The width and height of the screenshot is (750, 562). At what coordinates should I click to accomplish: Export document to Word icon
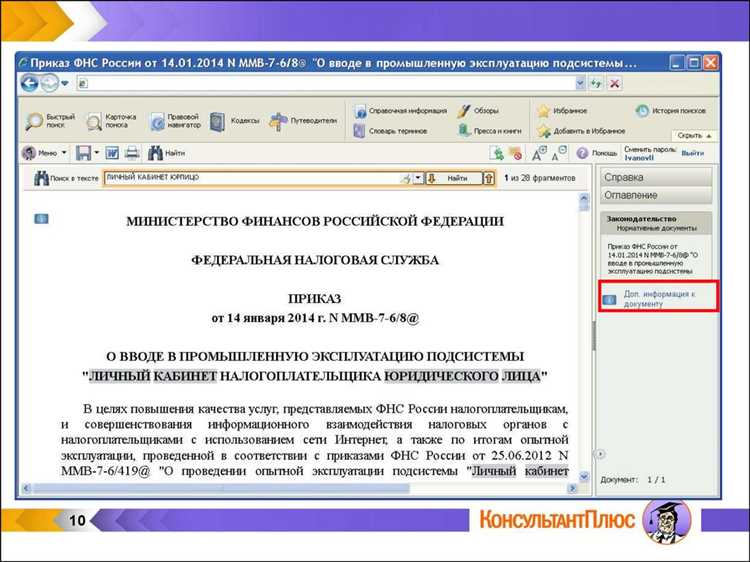pyautogui.click(x=112, y=153)
